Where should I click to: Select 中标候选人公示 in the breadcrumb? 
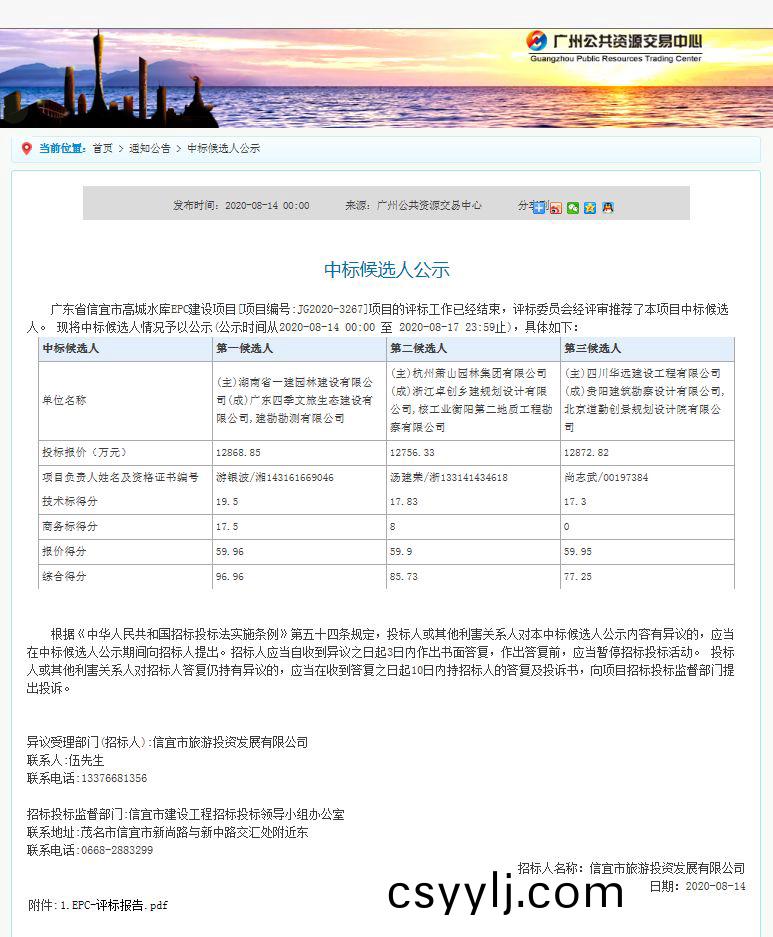[x=223, y=148]
